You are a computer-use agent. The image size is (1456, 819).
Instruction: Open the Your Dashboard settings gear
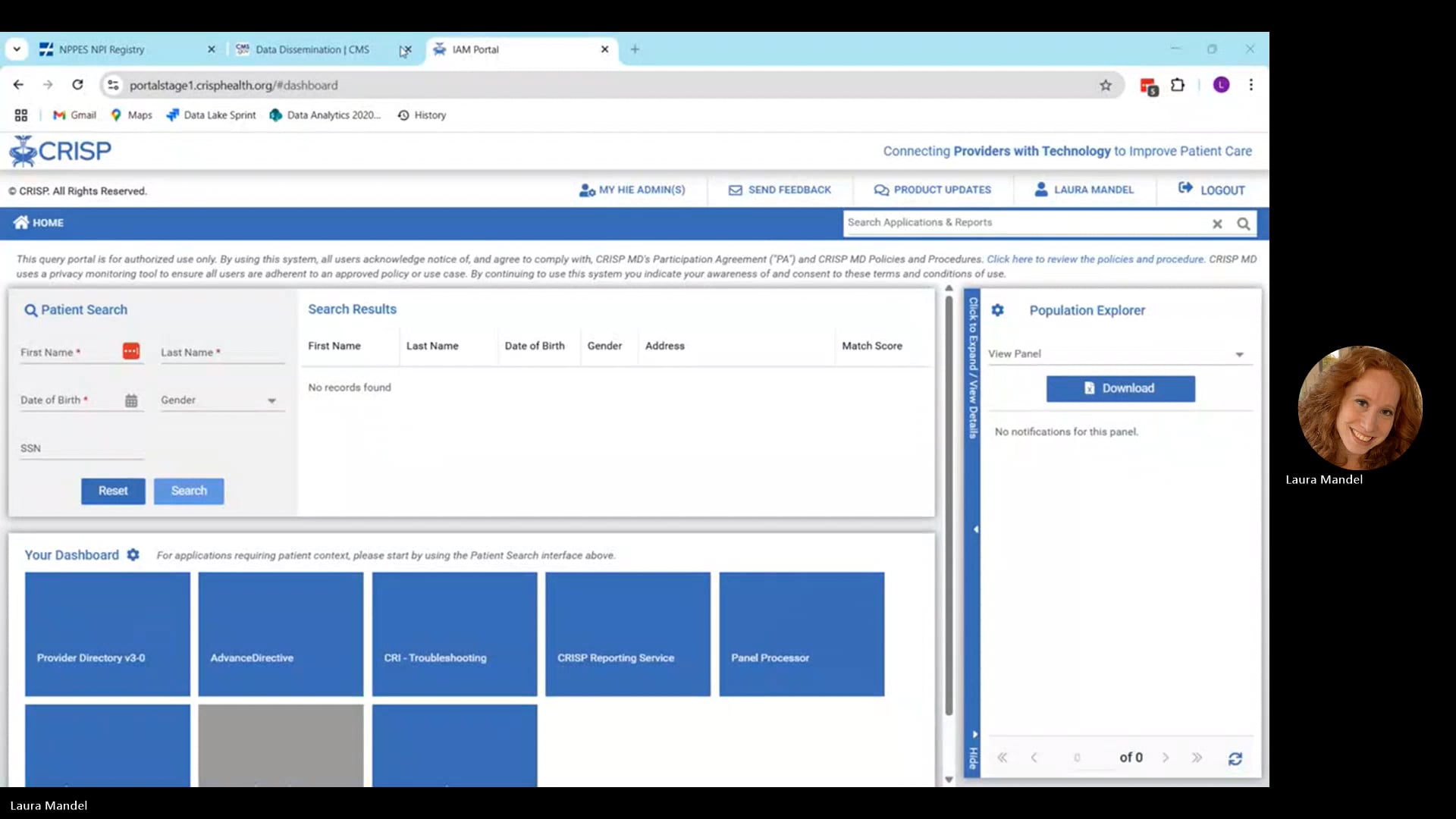[133, 554]
